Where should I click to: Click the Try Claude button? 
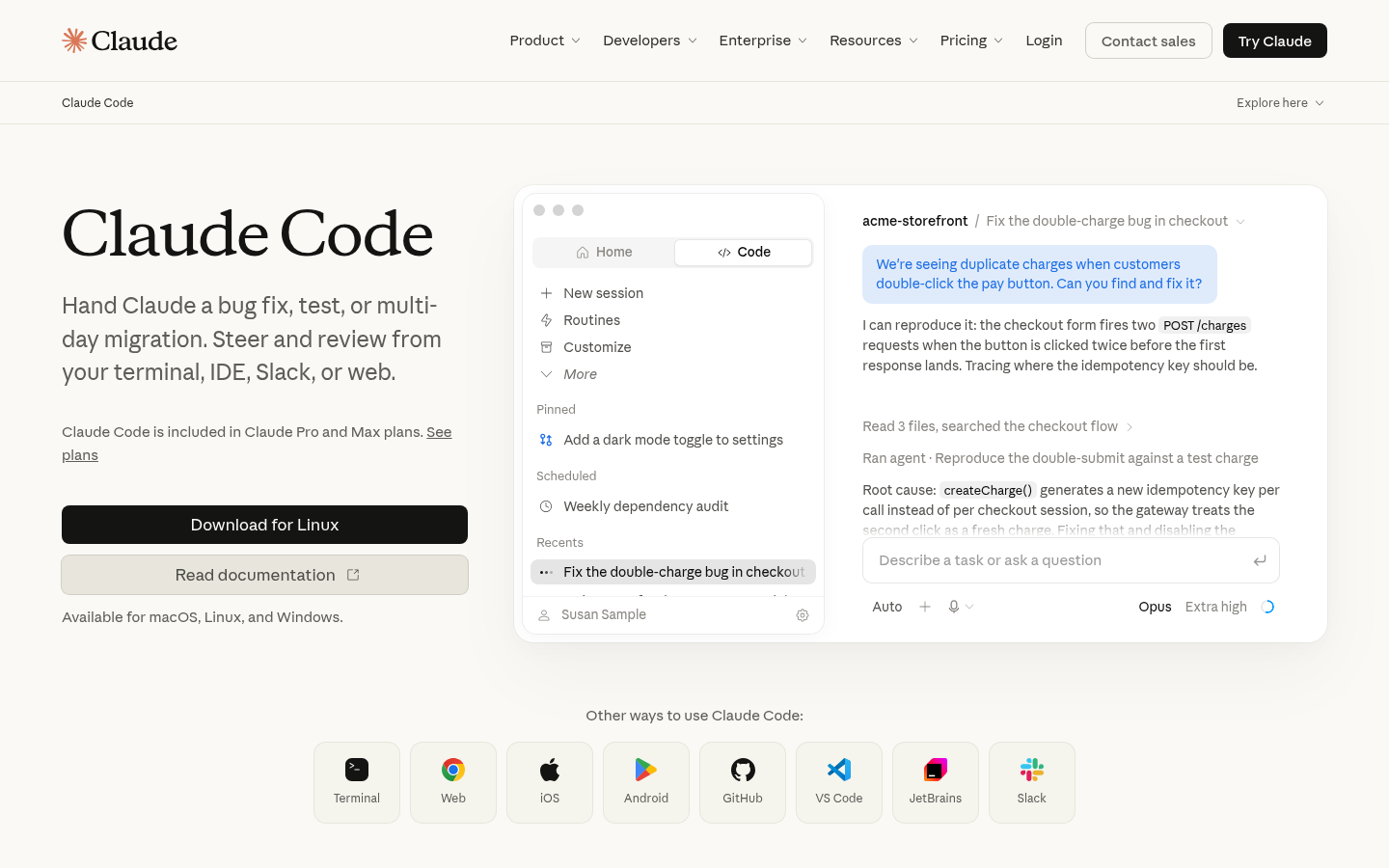tap(1275, 41)
